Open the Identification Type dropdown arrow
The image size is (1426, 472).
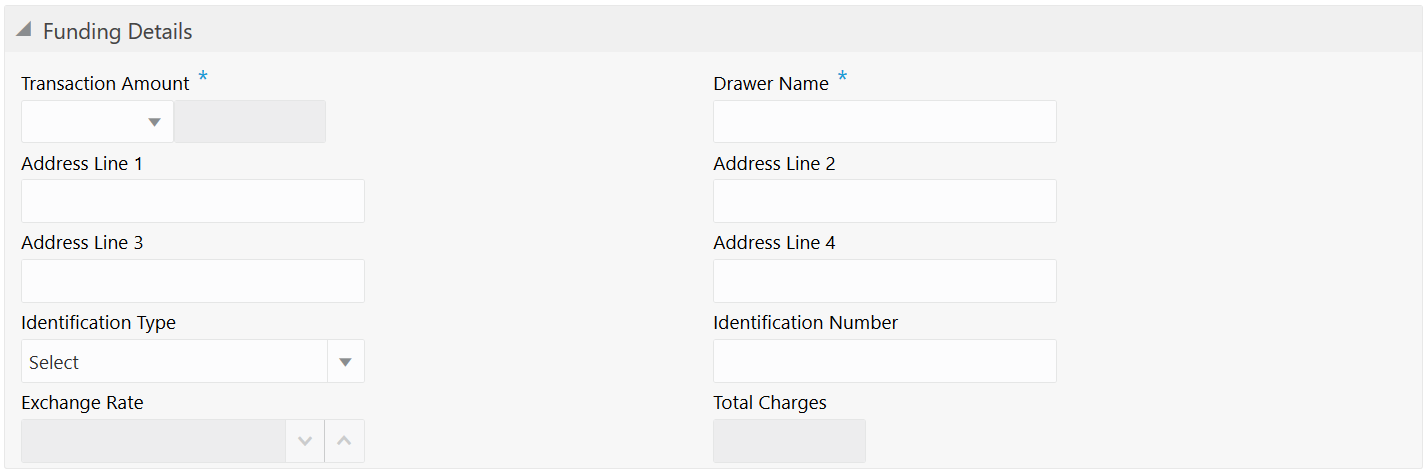pyautogui.click(x=346, y=362)
